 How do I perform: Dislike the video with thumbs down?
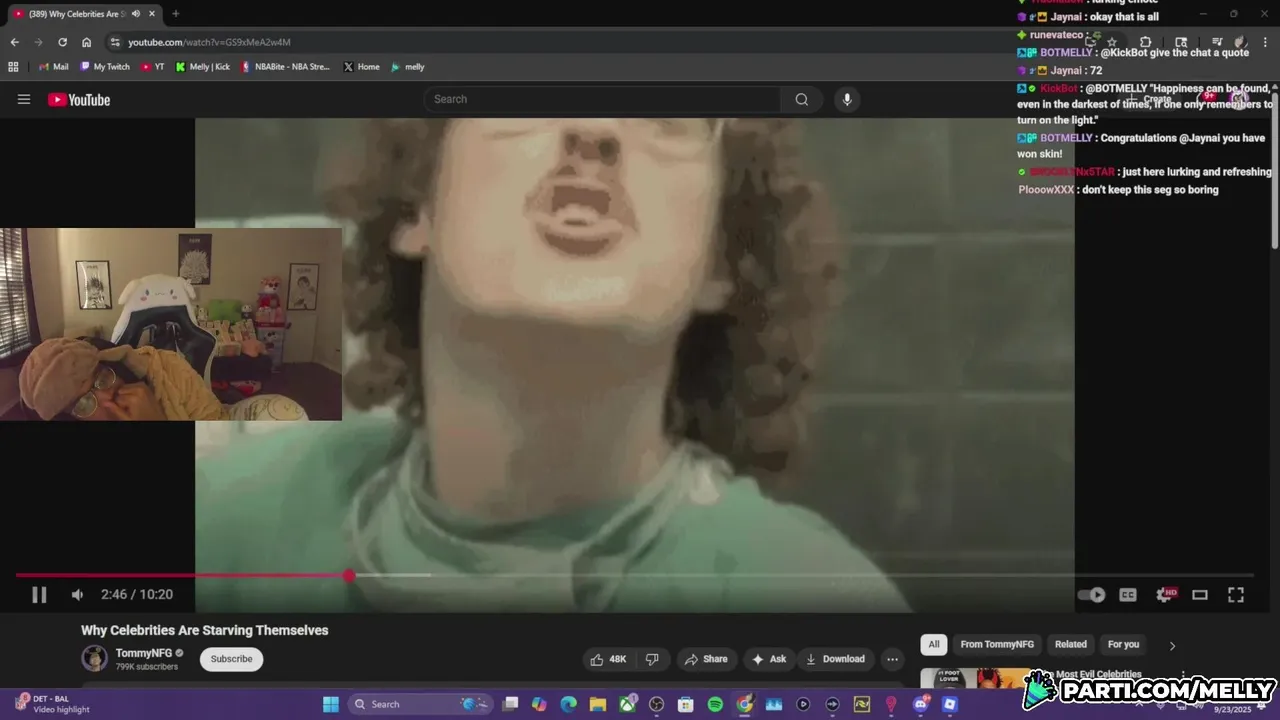[x=652, y=659]
